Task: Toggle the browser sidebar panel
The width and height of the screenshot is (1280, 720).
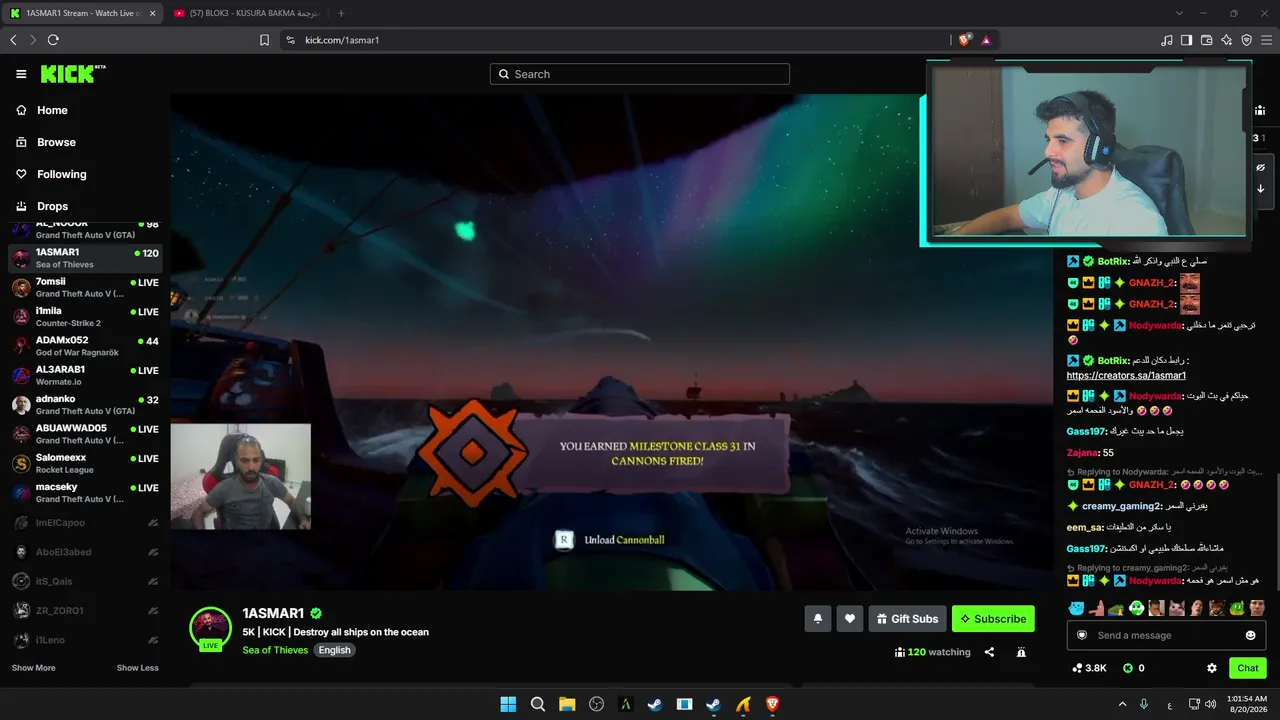Action: pos(1186,40)
